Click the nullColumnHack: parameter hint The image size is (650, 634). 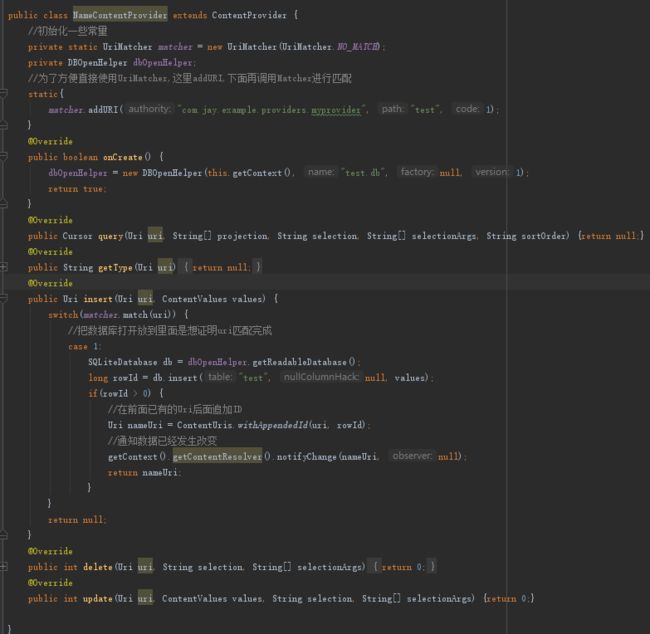point(321,377)
